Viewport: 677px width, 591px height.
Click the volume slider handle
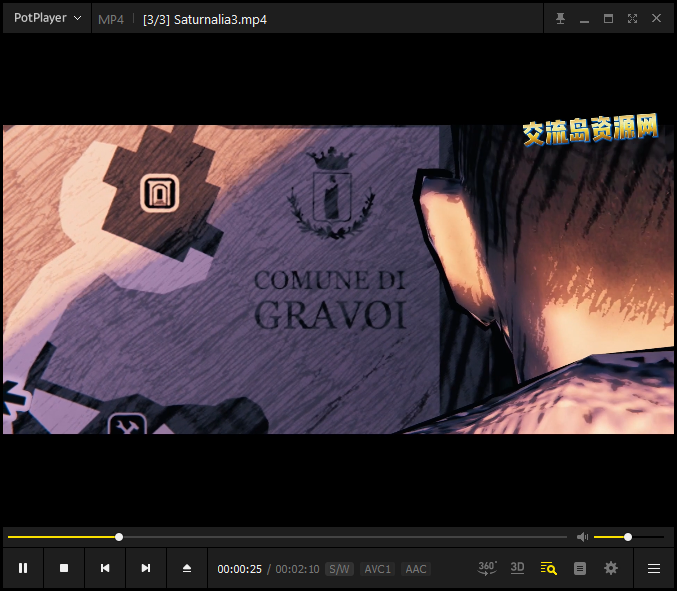(628, 537)
